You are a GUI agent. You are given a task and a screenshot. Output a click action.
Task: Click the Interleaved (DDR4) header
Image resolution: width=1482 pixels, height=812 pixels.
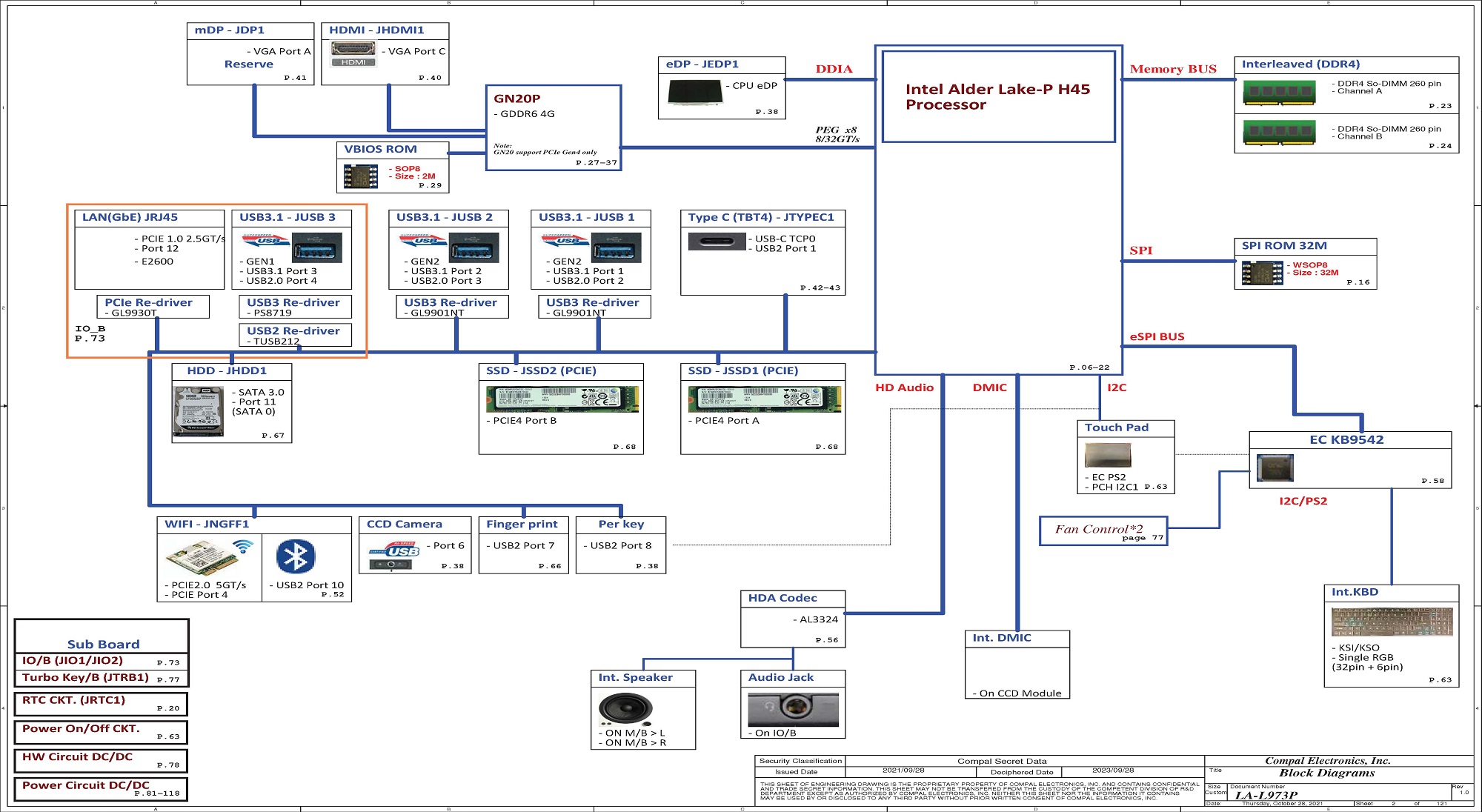click(x=1346, y=65)
